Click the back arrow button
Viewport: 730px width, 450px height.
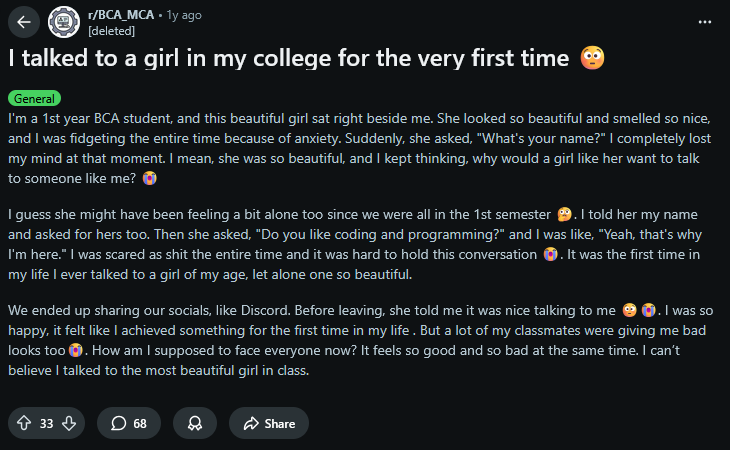[24, 21]
